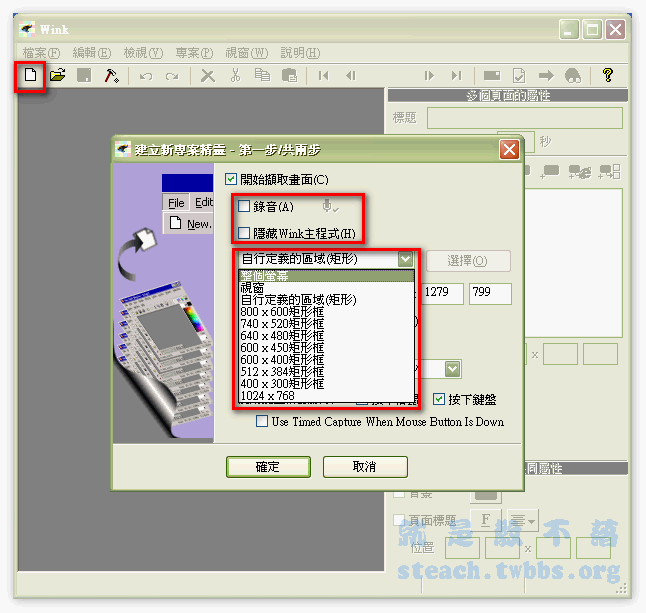Click the Save disk toolbar icon
The height and width of the screenshot is (613, 646).
85,76
